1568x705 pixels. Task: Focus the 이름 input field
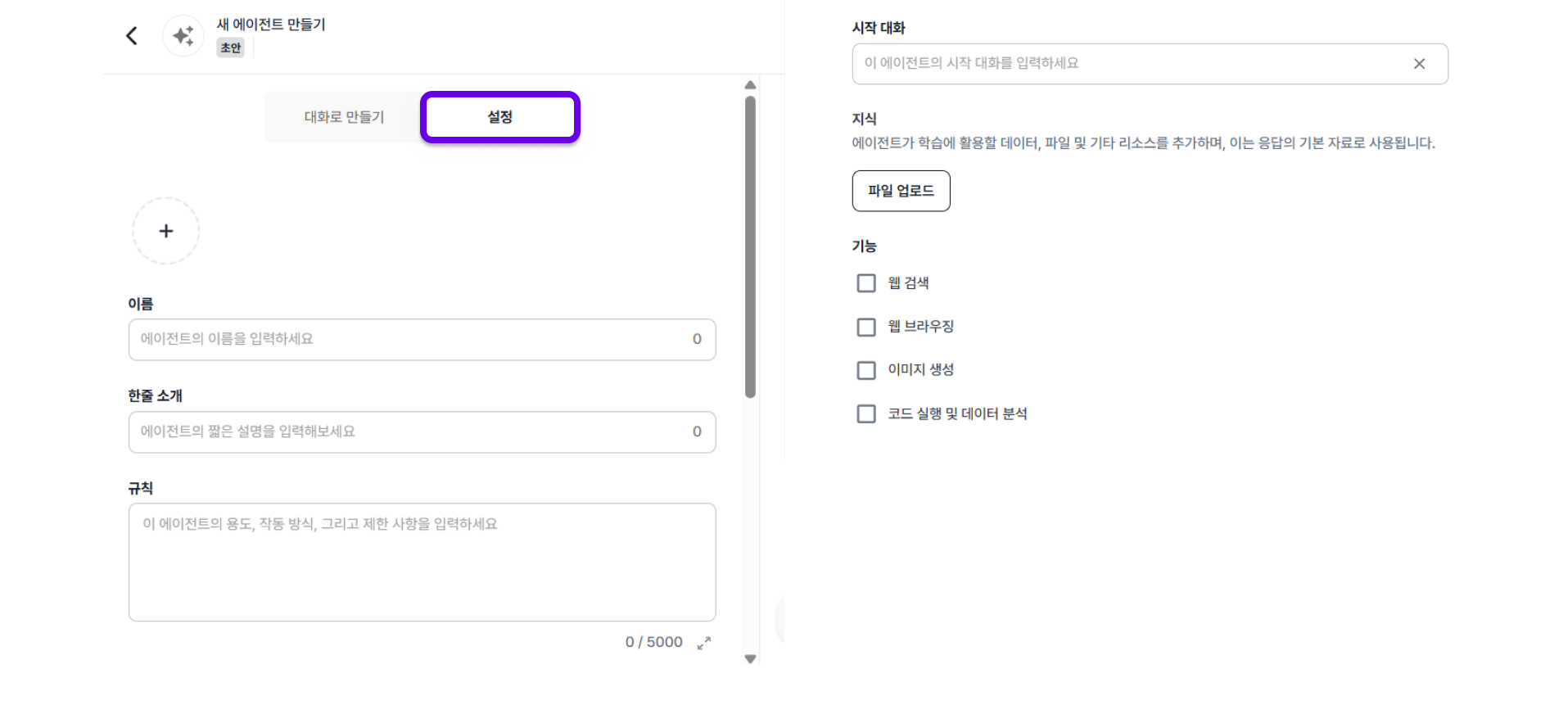pyautogui.click(x=409, y=340)
